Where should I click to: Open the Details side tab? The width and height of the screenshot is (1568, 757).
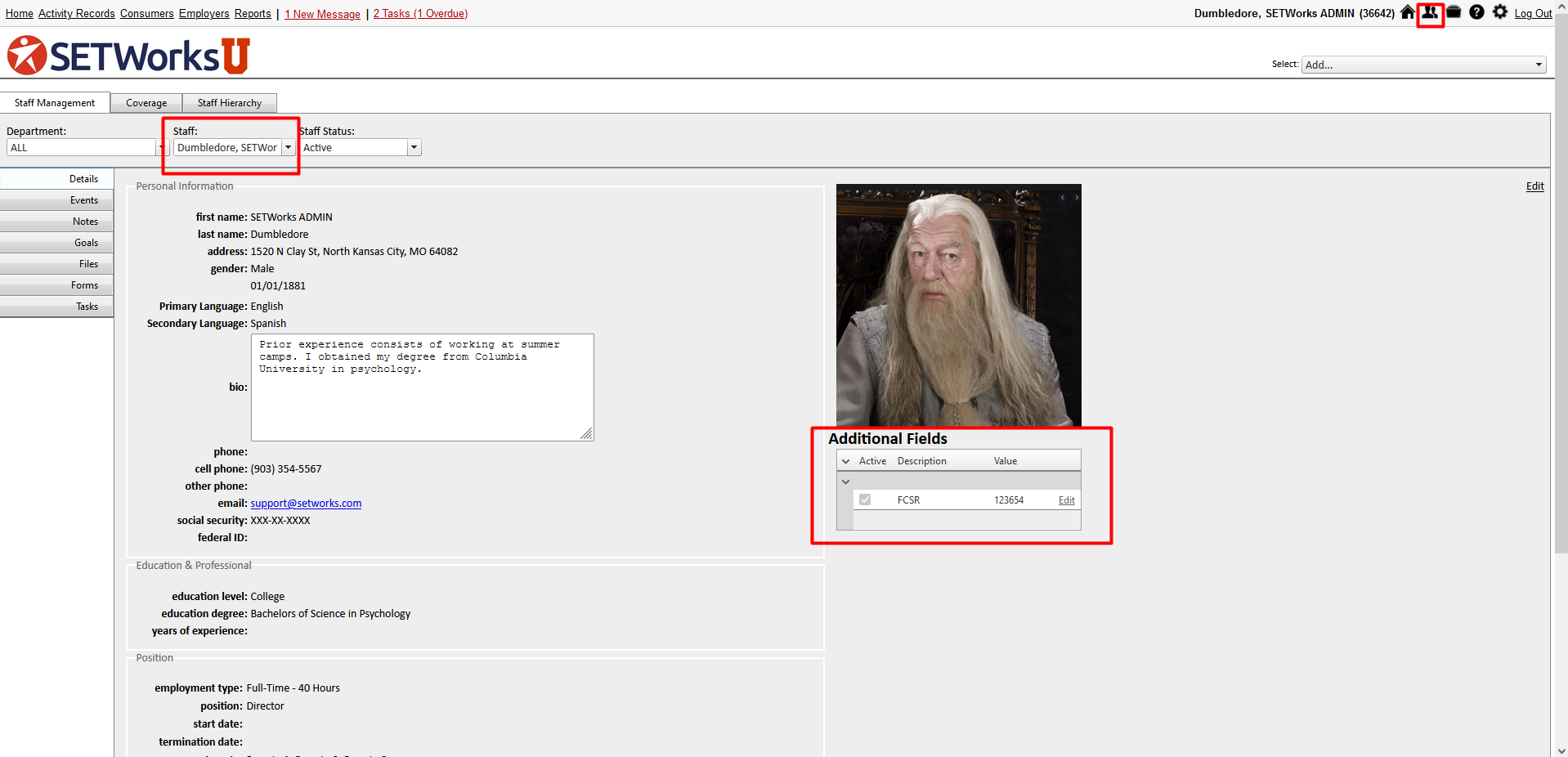click(56, 179)
